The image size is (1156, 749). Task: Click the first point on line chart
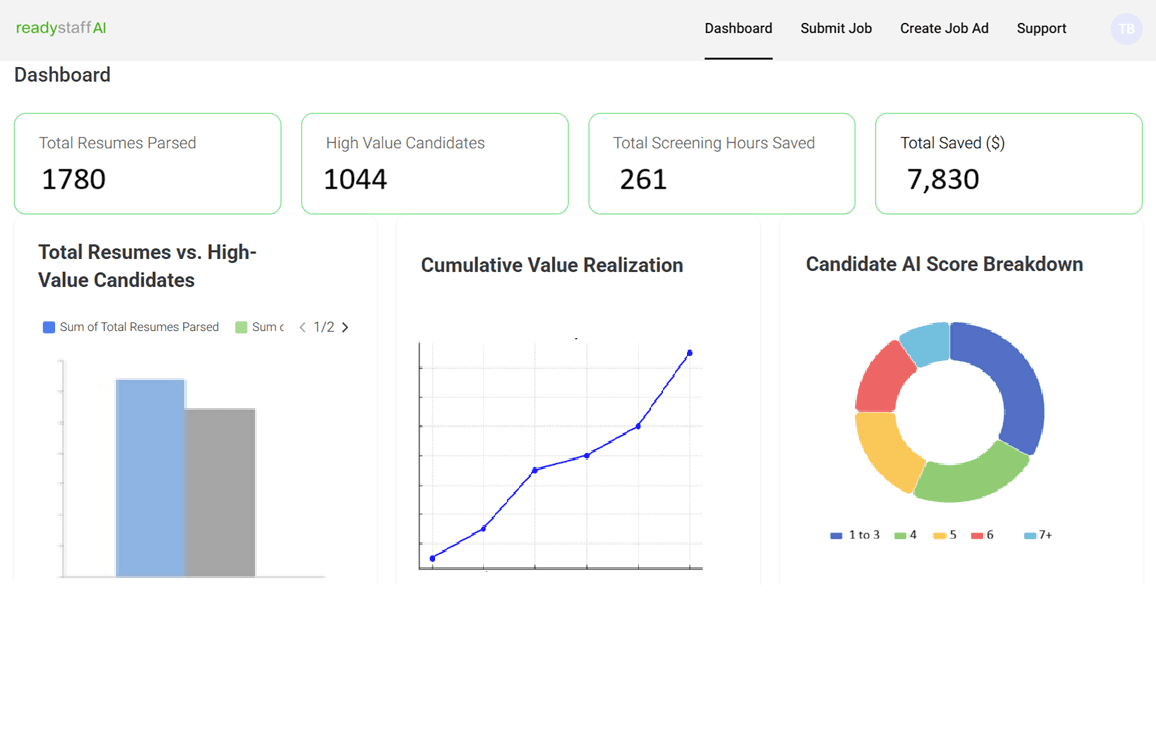click(x=432, y=558)
